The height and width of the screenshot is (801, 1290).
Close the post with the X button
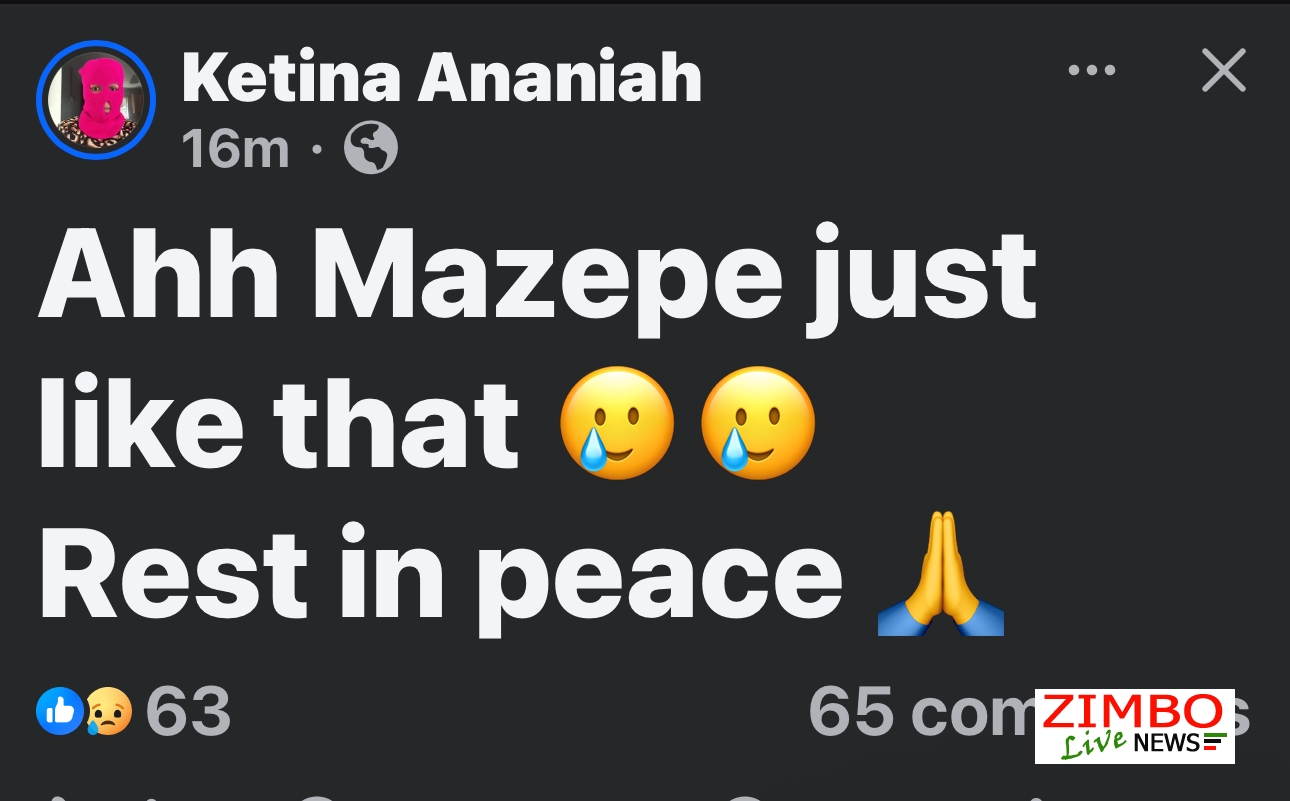pyautogui.click(x=1223, y=71)
